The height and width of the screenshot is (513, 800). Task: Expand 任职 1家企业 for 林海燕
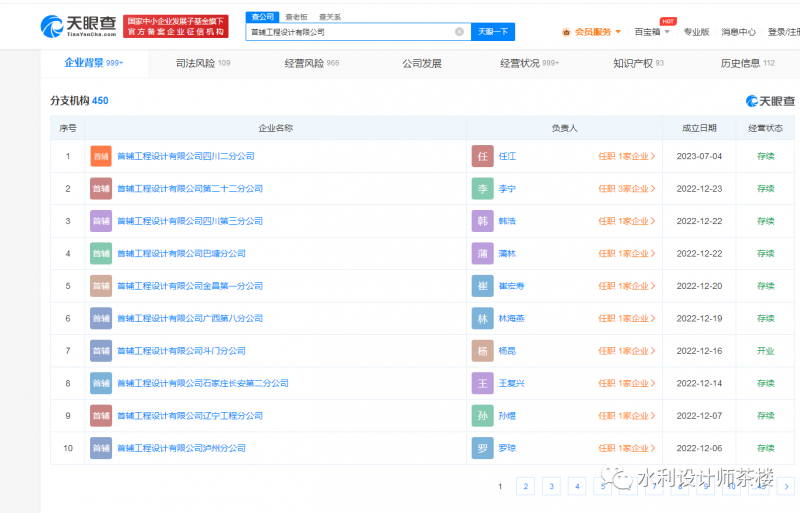click(627, 319)
